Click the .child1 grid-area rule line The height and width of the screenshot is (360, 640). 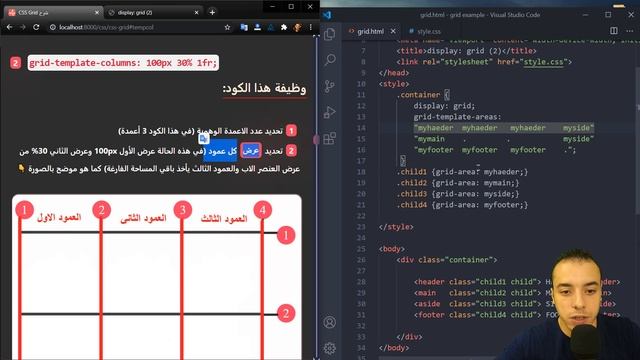pyautogui.click(x=462, y=172)
